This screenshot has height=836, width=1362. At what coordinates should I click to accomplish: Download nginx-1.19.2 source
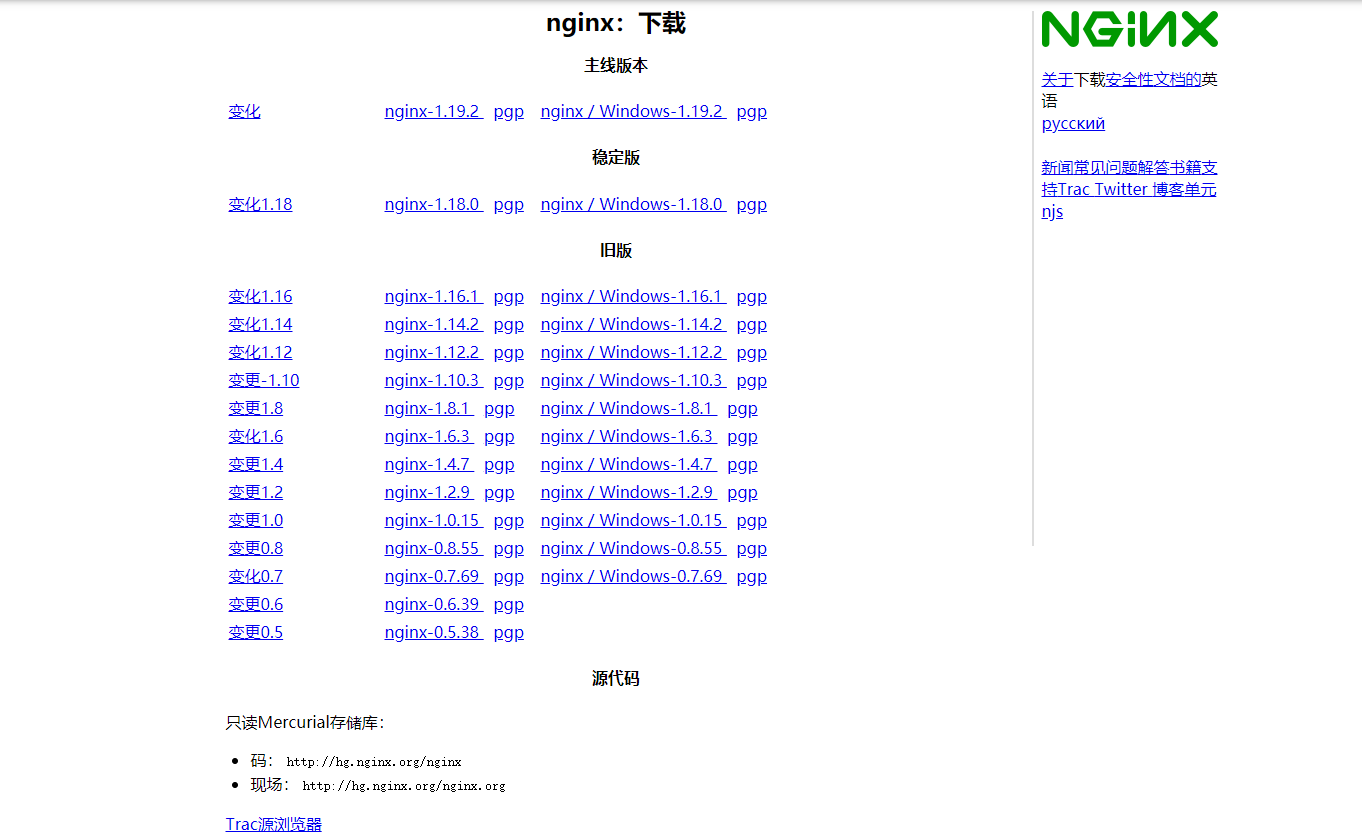[x=433, y=111]
